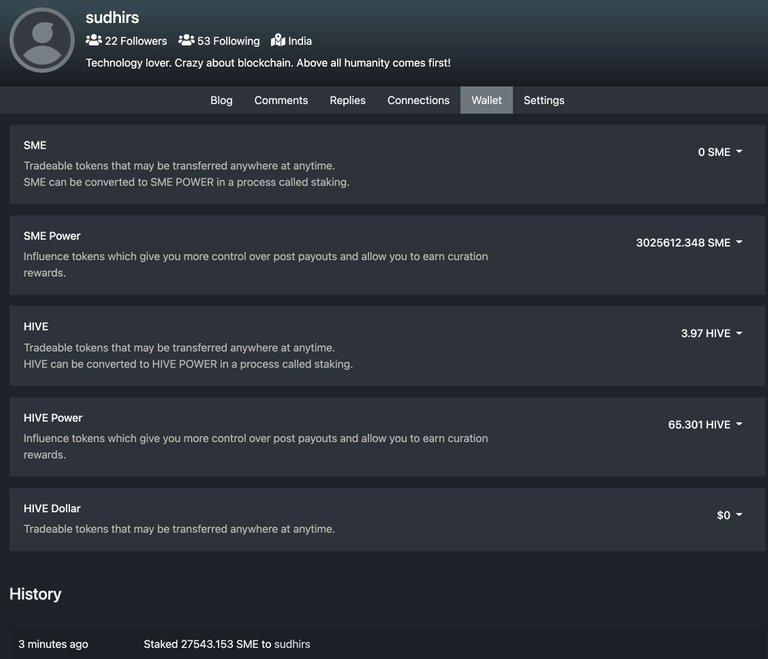768x659 pixels.
Task: Select the Wallet tab
Action: pos(486,100)
